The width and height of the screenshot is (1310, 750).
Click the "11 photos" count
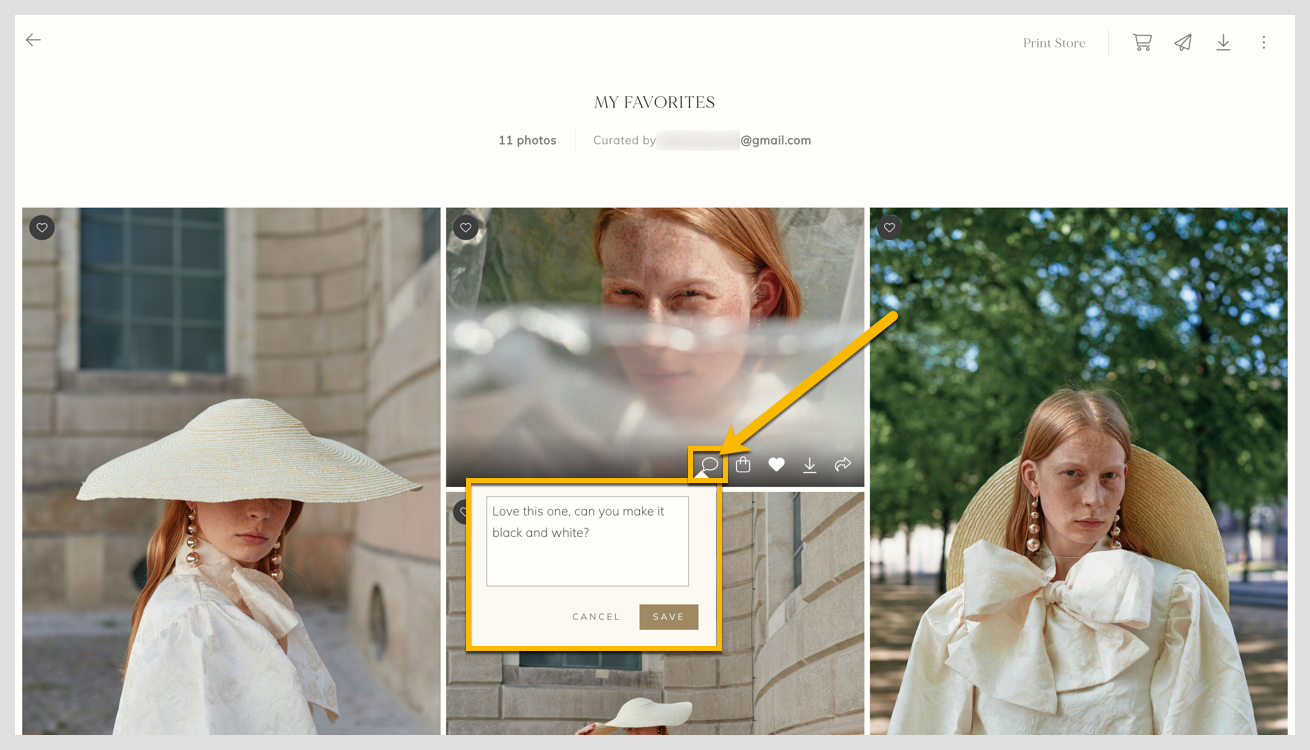coord(527,141)
